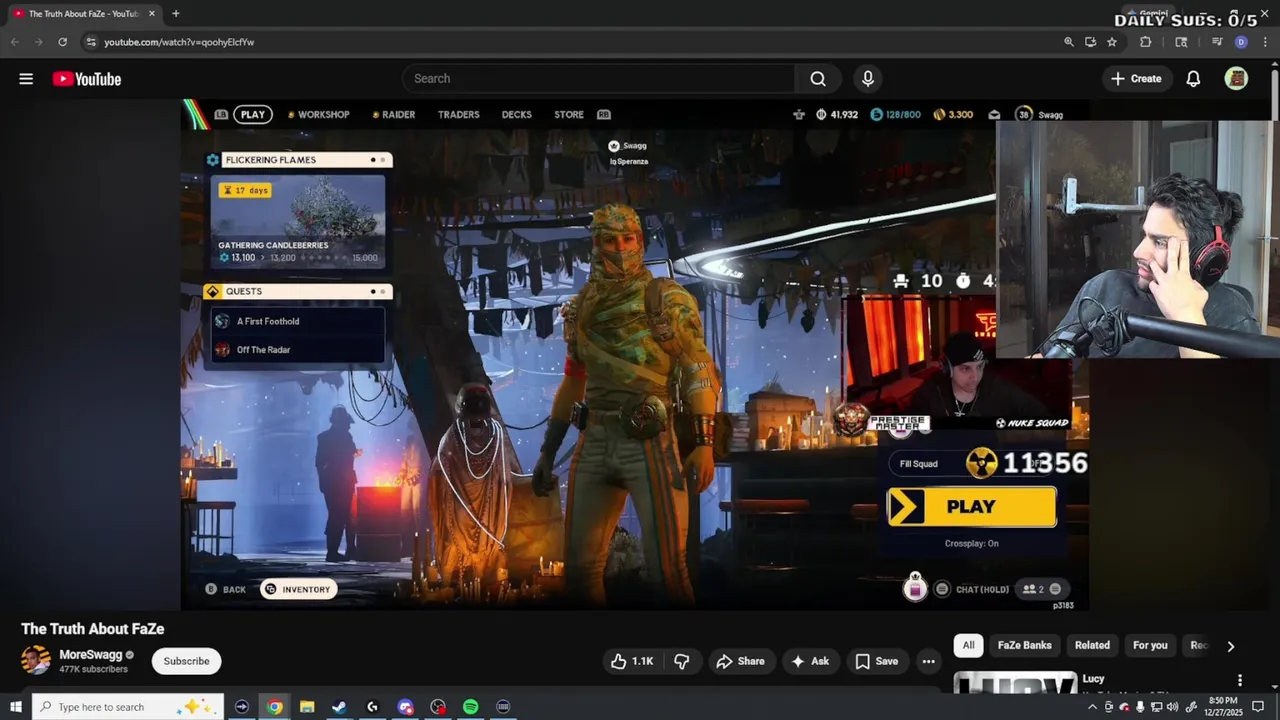Open the Create button
1280x720 pixels.
(x=1137, y=79)
